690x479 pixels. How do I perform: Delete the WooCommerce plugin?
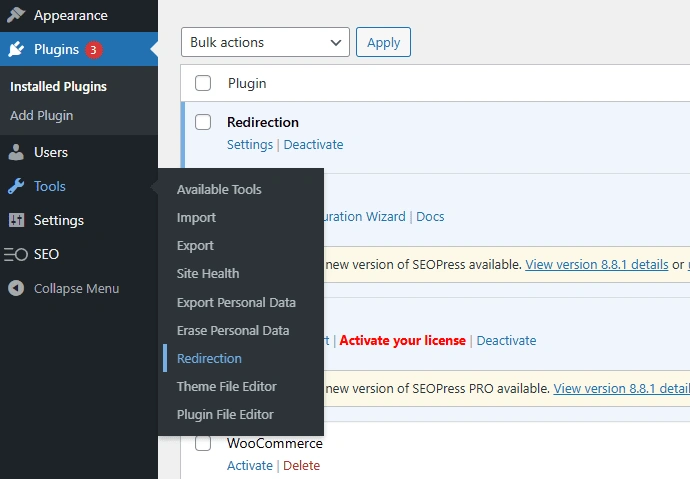coord(301,465)
